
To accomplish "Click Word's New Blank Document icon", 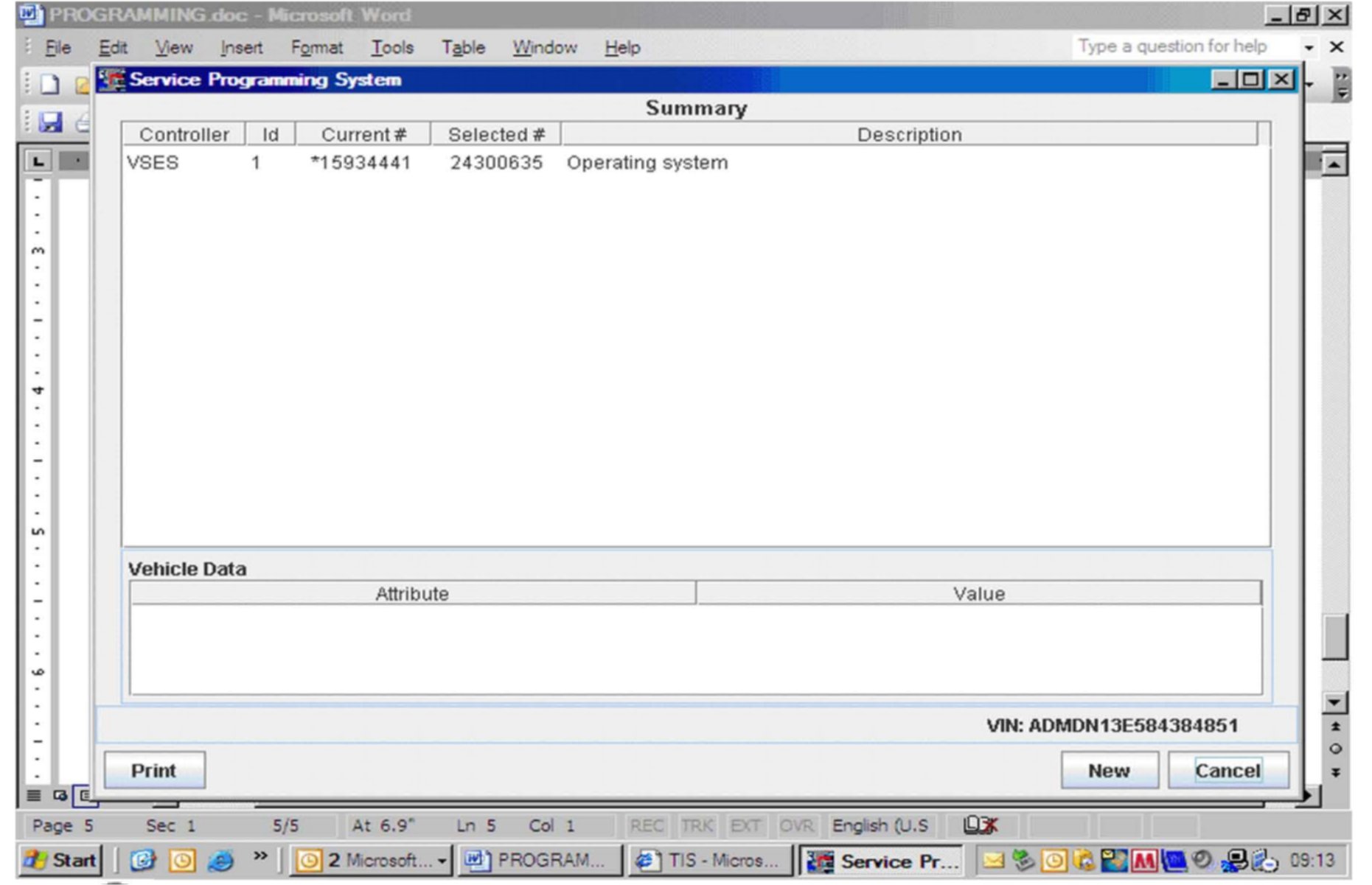I will (49, 84).
